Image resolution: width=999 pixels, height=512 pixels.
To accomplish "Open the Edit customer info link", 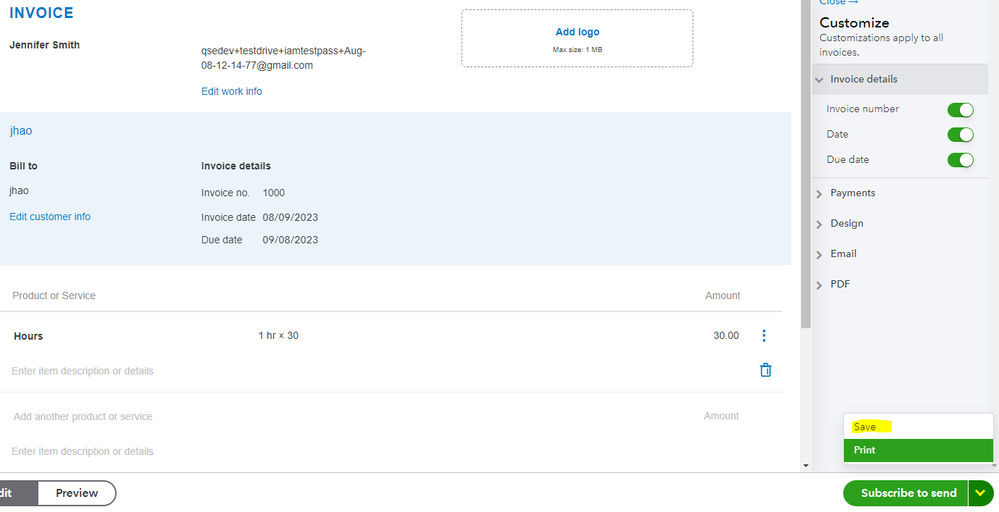I will point(50,217).
